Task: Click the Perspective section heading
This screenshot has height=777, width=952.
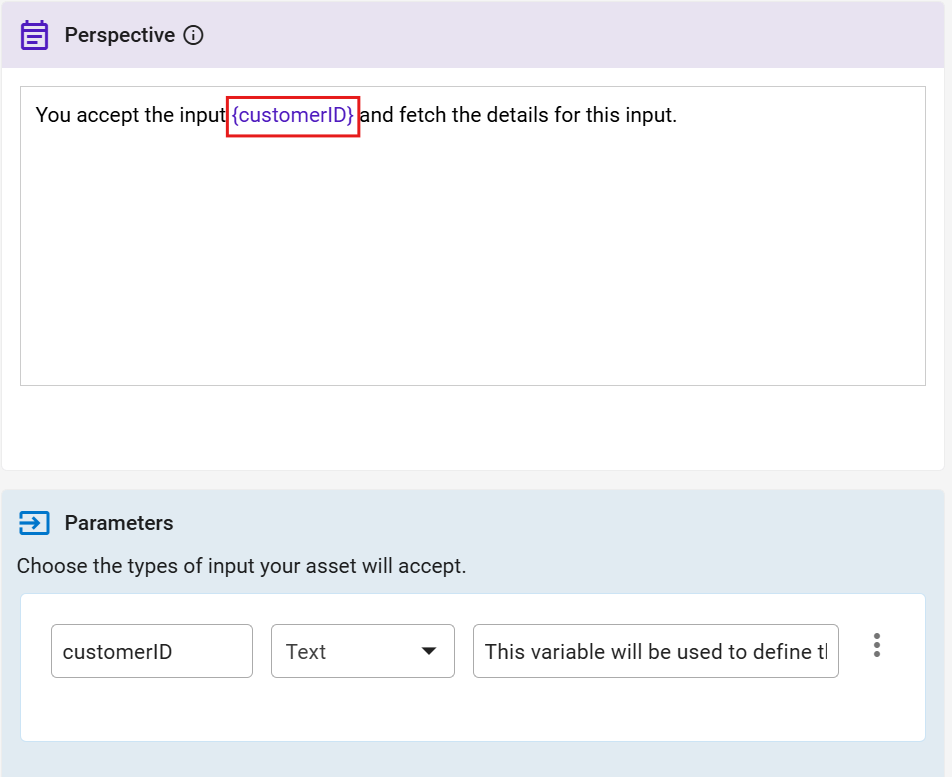Action: [119, 35]
